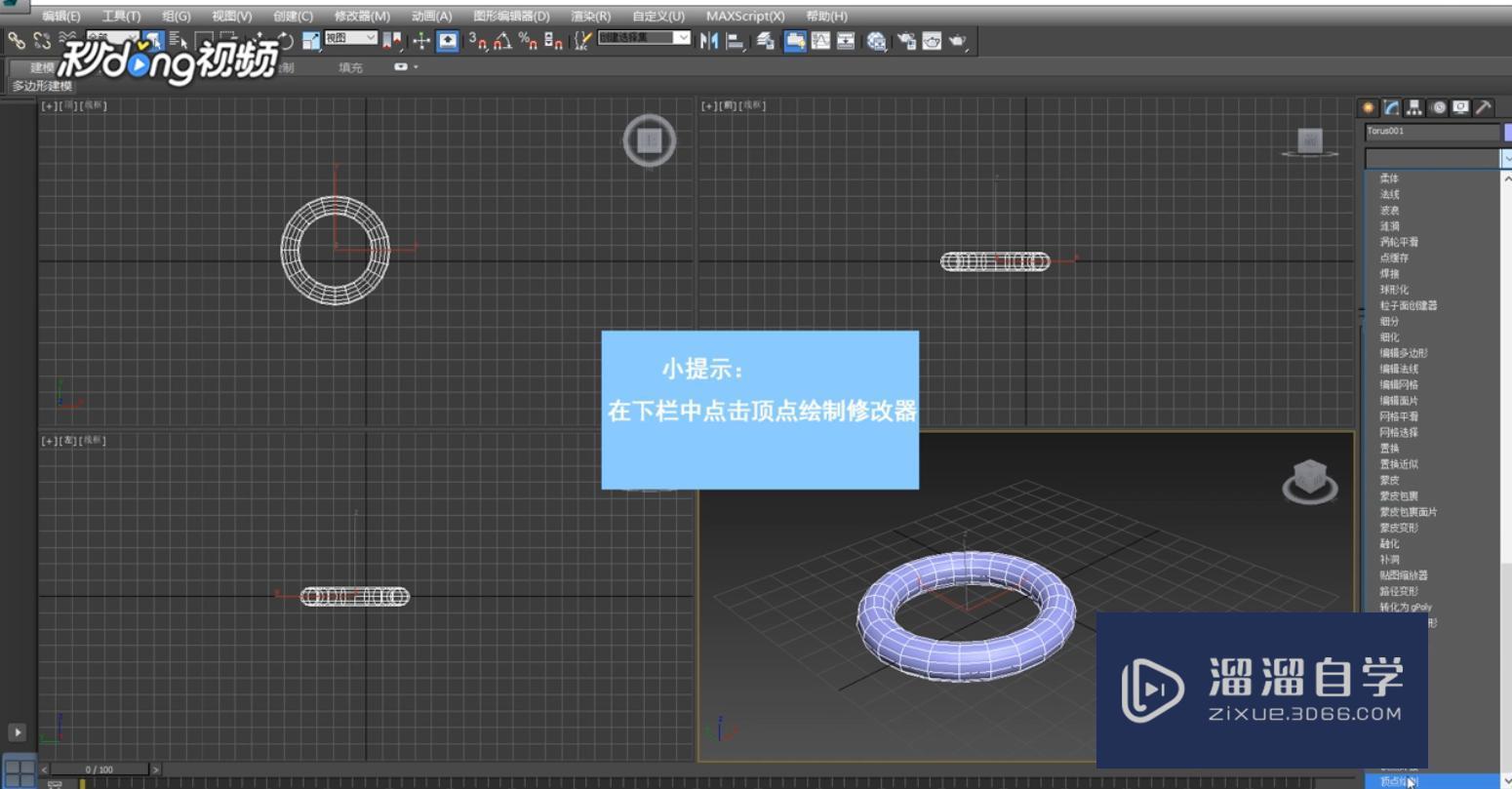Switch to the Display command panel tab
Viewport: 1512px width, 789px height.
coord(1460,107)
